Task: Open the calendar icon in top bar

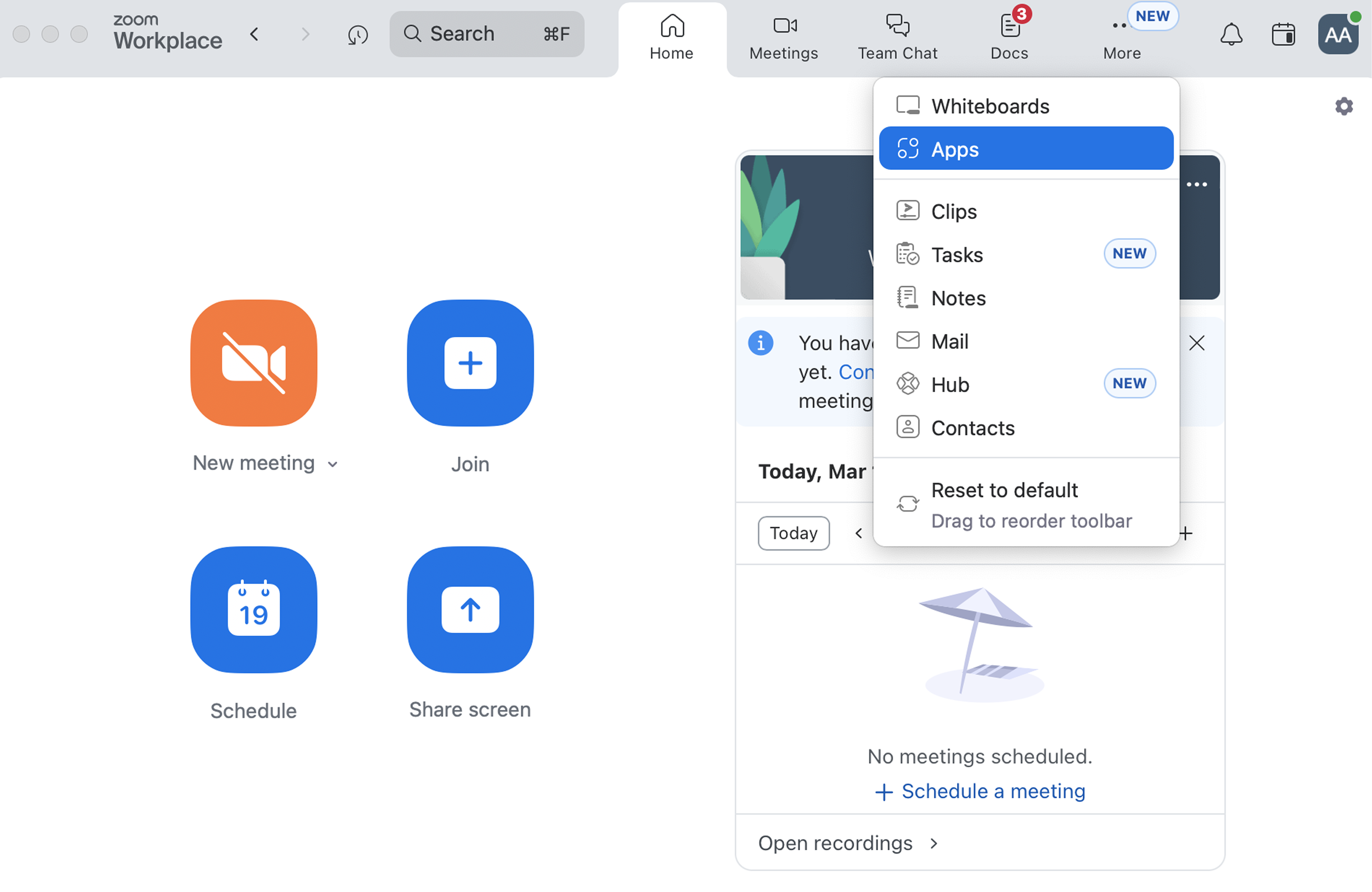Action: pyautogui.click(x=1284, y=35)
